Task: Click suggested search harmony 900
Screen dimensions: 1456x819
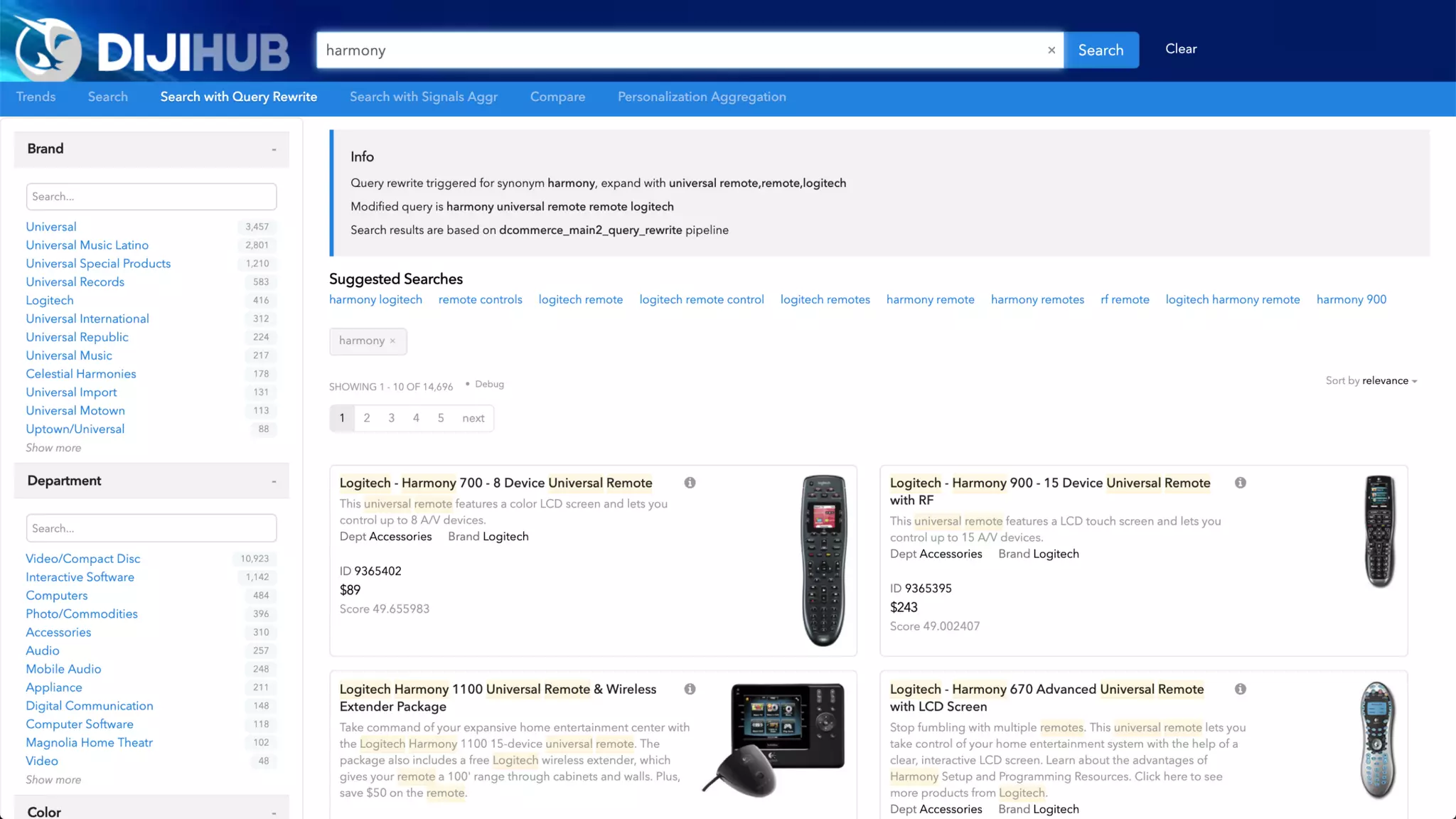Action: (x=1351, y=299)
